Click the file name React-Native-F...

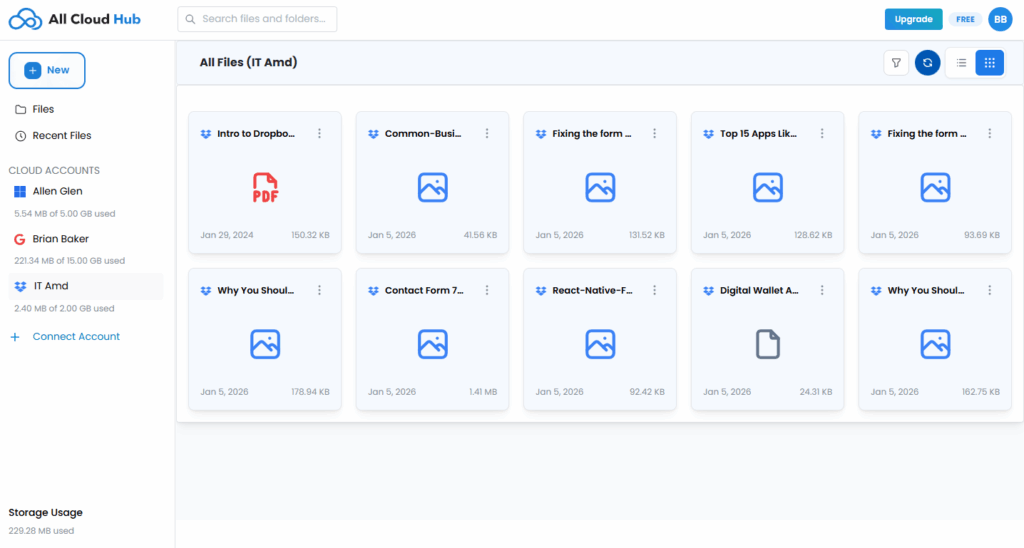point(592,290)
